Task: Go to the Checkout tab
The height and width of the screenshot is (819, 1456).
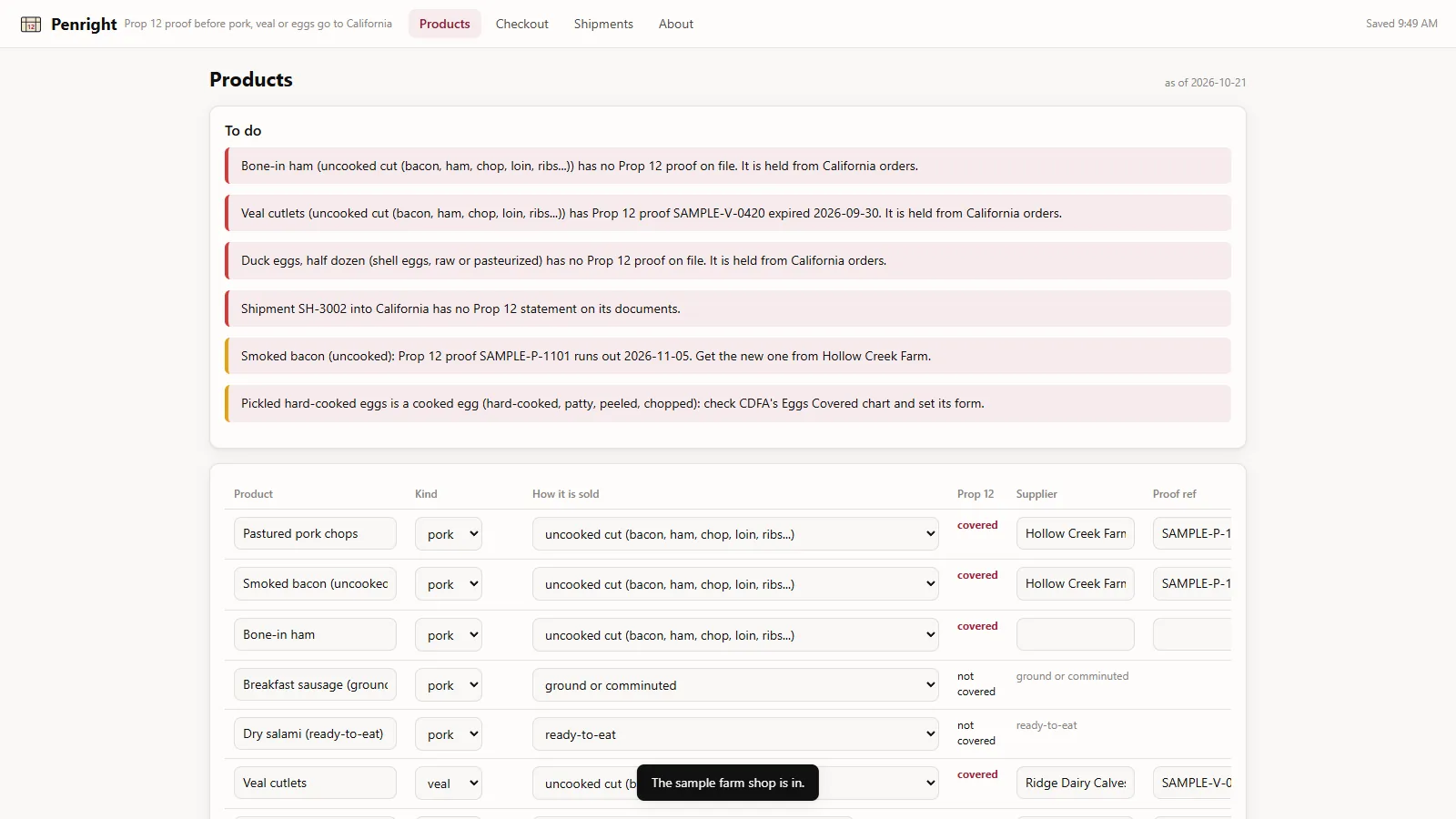Action: point(522,24)
